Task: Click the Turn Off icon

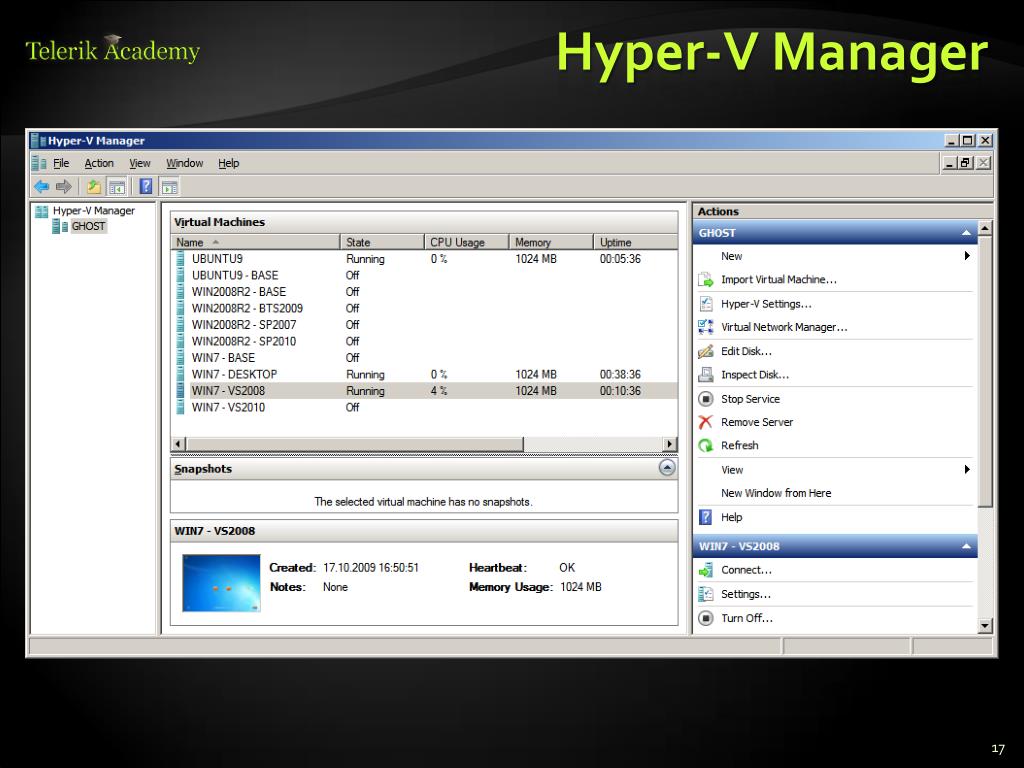Action: point(706,618)
